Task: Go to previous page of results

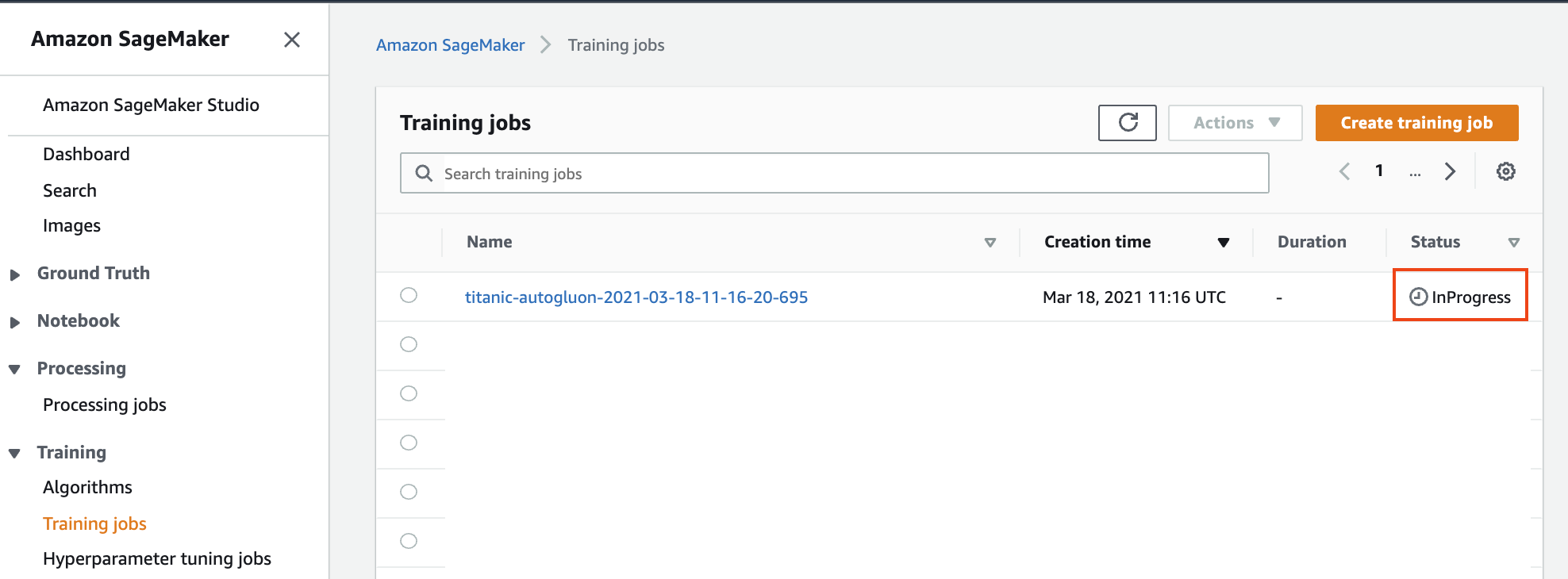Action: pos(1344,171)
